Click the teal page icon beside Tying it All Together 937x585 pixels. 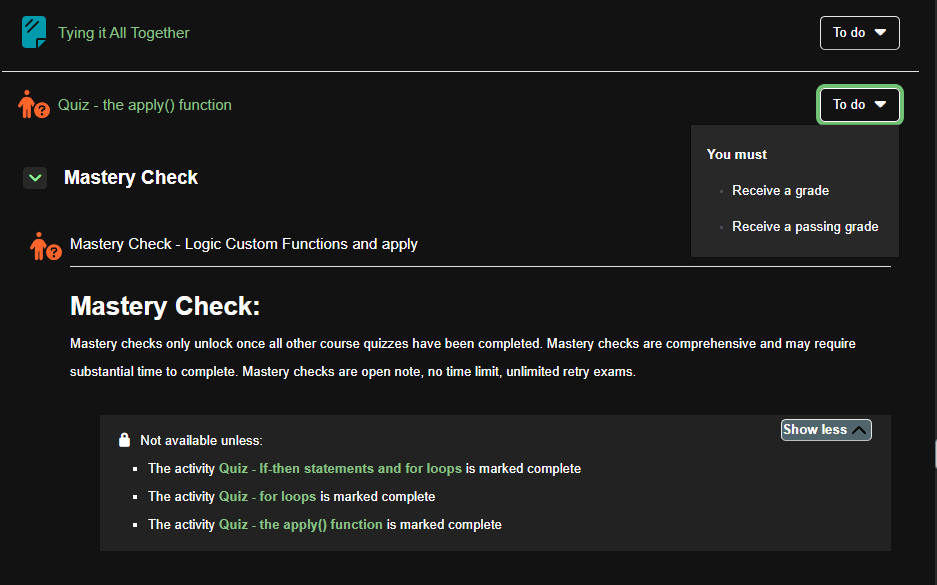[x=34, y=33]
